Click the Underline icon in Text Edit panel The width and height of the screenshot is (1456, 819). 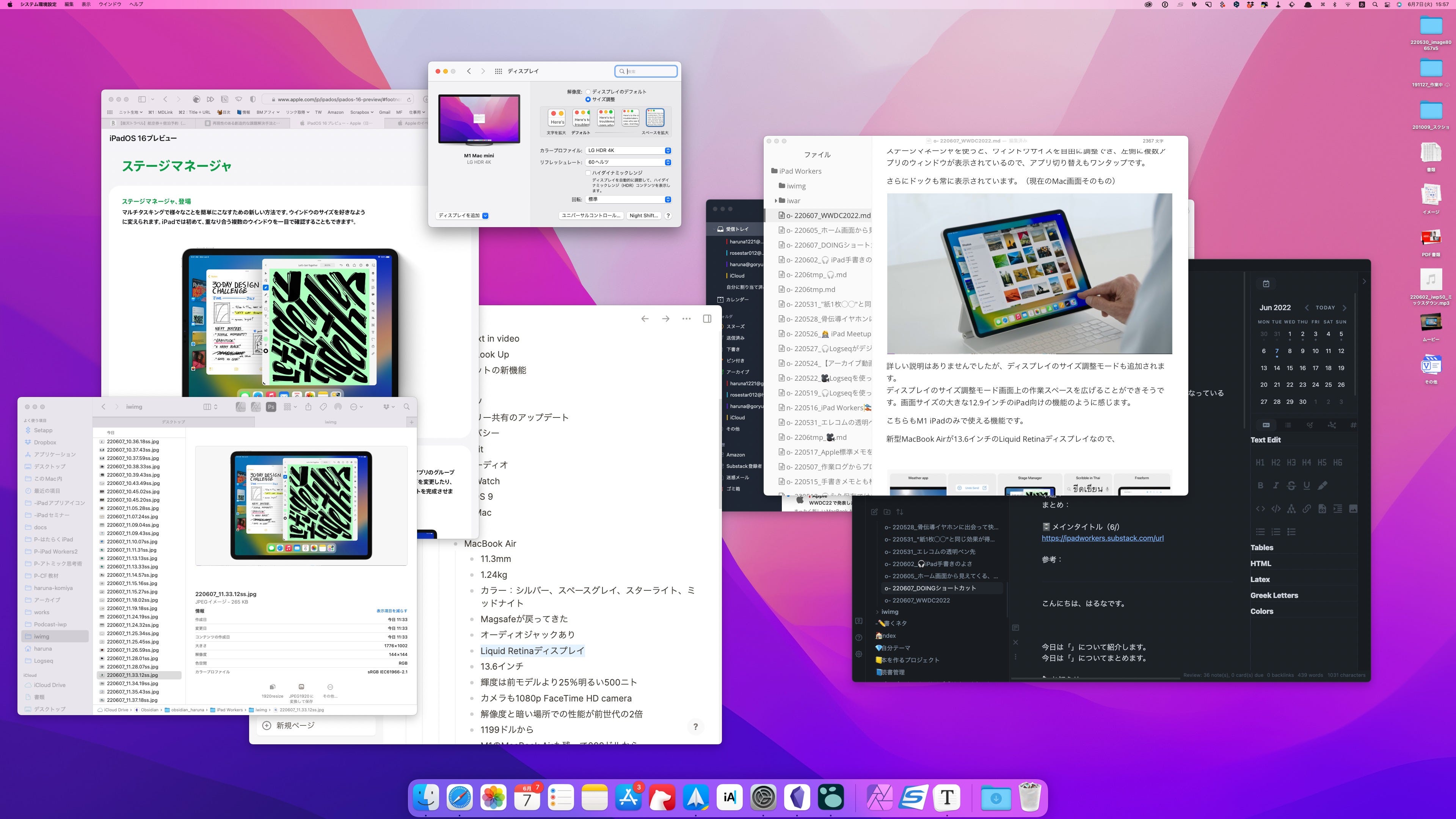pos(1307,485)
